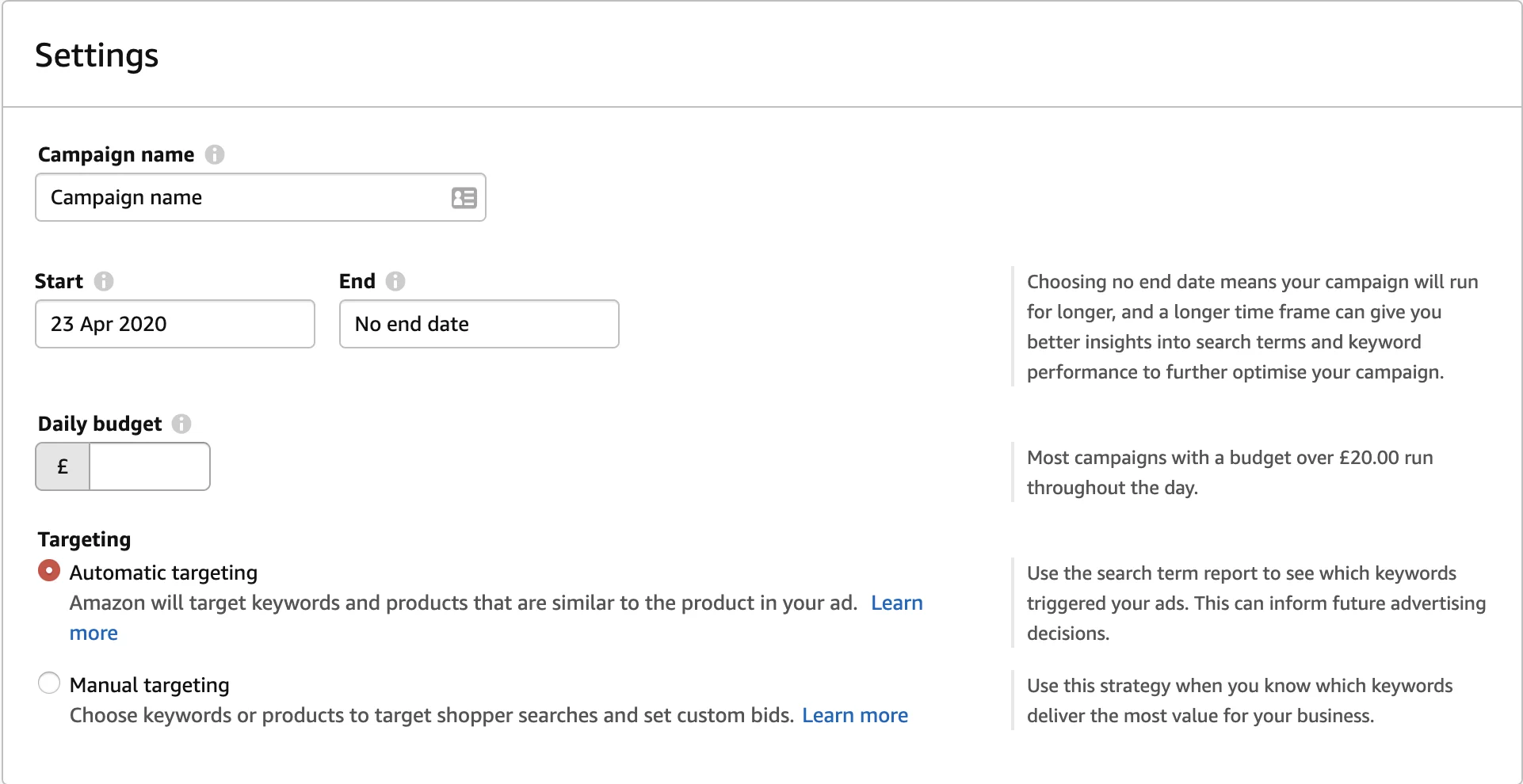Click the 'Manual targeting' option label text
This screenshot has width=1523, height=784.
coord(149,685)
